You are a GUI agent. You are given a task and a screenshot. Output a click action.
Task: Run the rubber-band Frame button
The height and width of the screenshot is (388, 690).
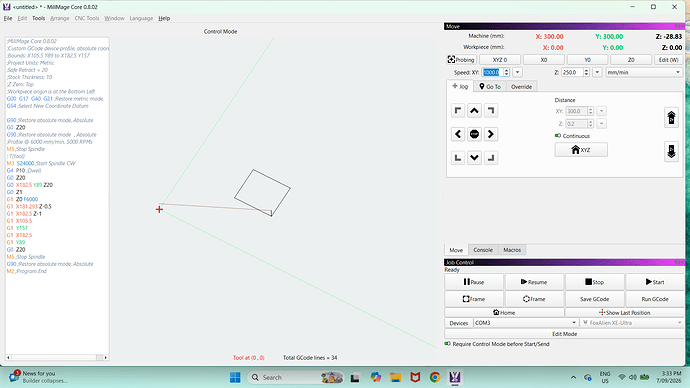[534, 299]
